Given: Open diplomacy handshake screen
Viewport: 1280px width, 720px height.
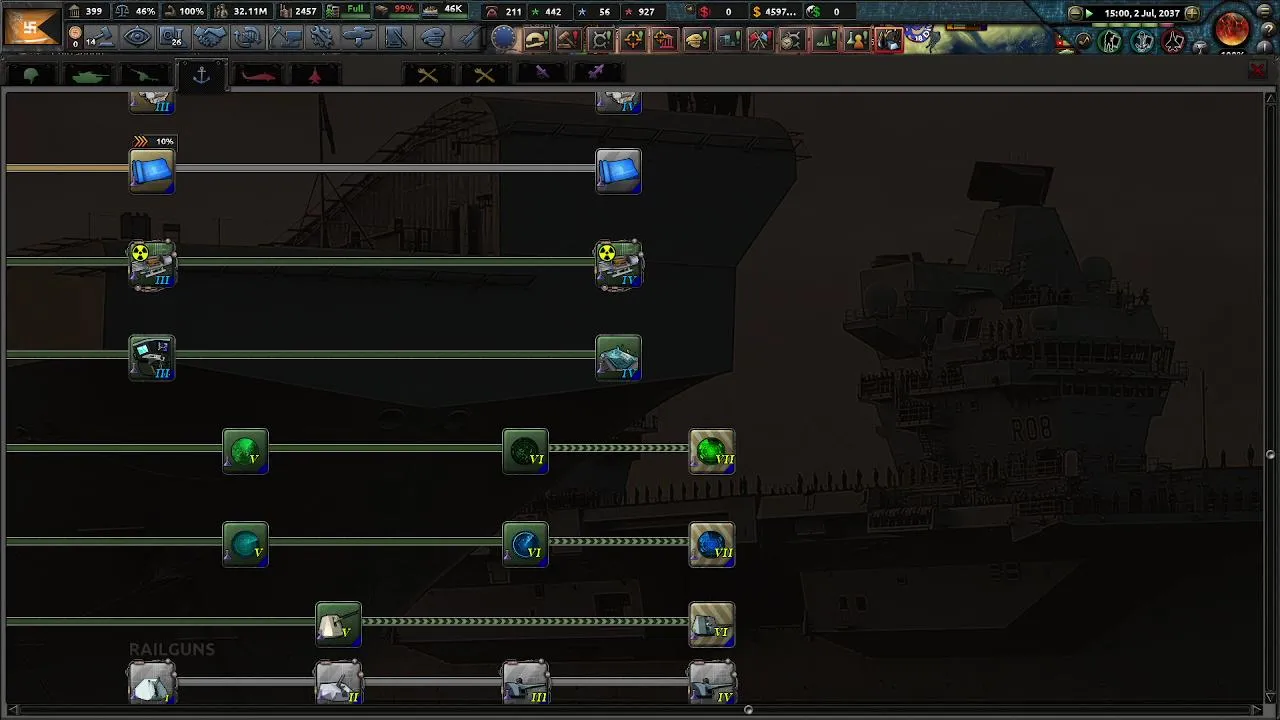Looking at the screenshot, I should (210, 38).
